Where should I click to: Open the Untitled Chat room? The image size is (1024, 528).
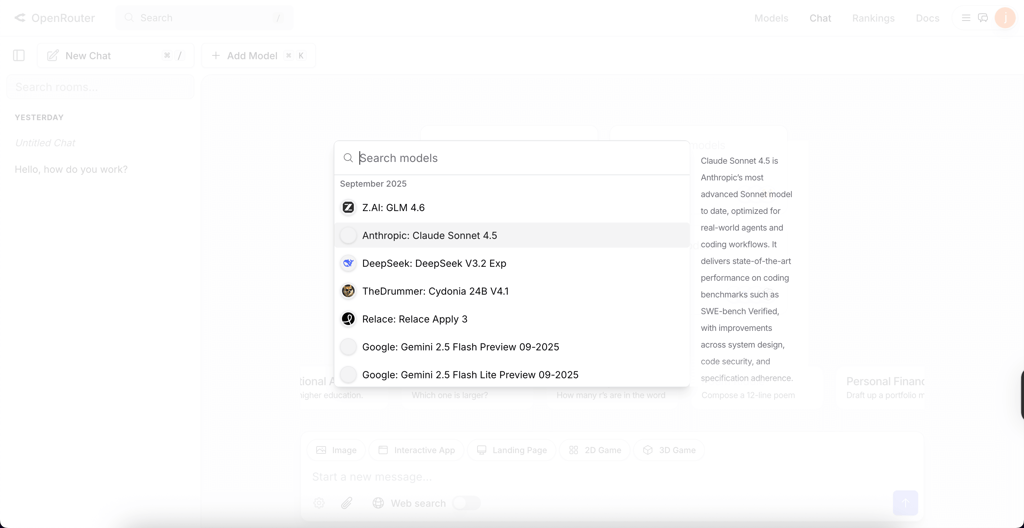point(45,142)
